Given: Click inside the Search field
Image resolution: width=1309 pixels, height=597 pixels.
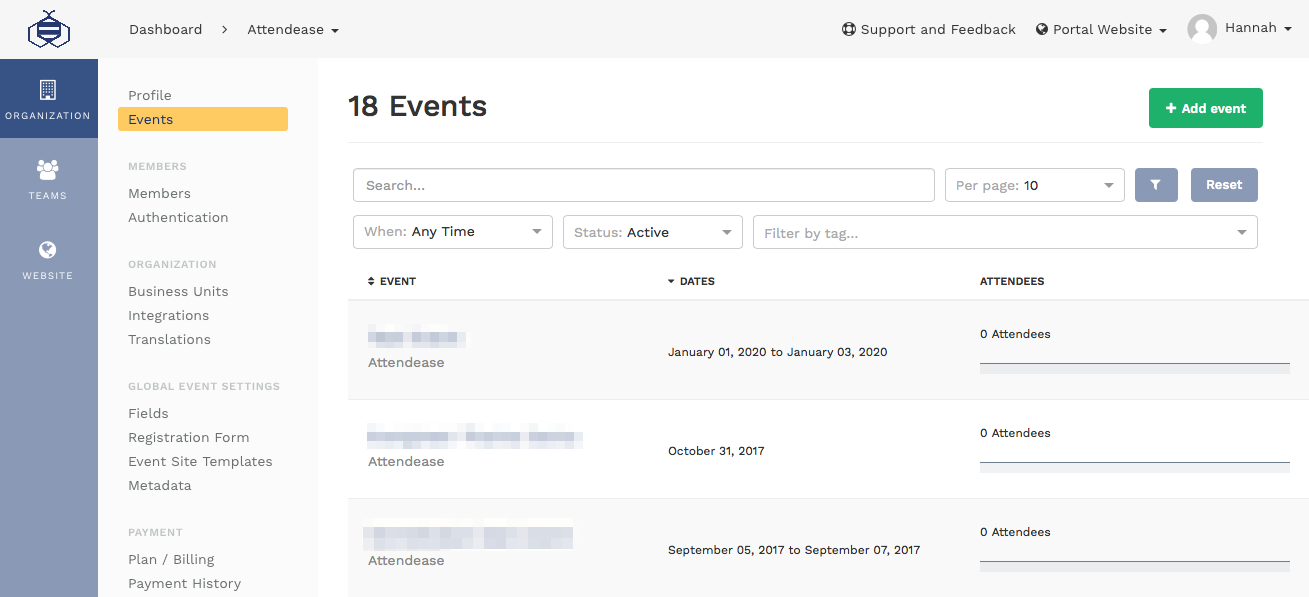Looking at the screenshot, I should 643,185.
